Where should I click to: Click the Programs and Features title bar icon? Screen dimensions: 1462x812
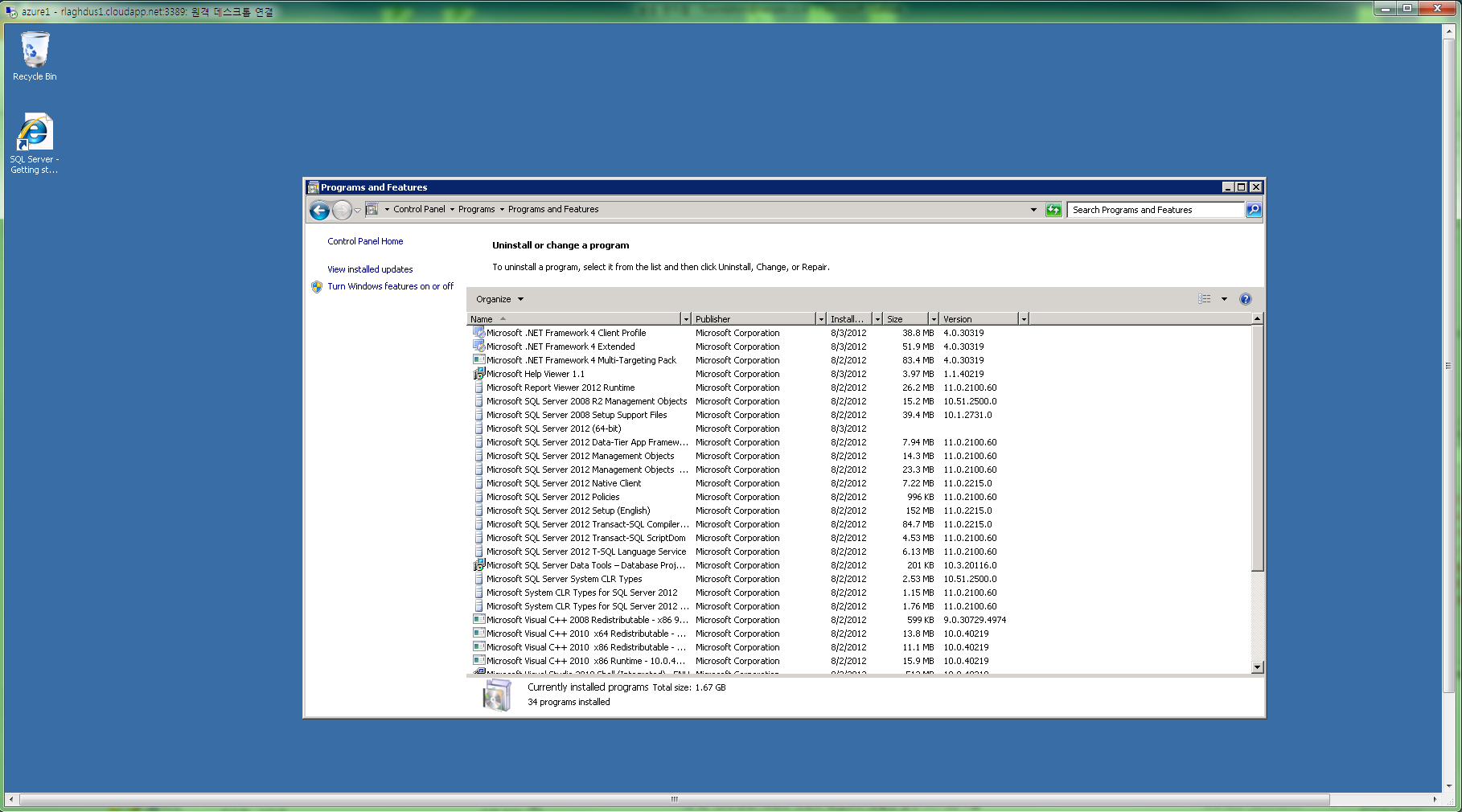(313, 187)
